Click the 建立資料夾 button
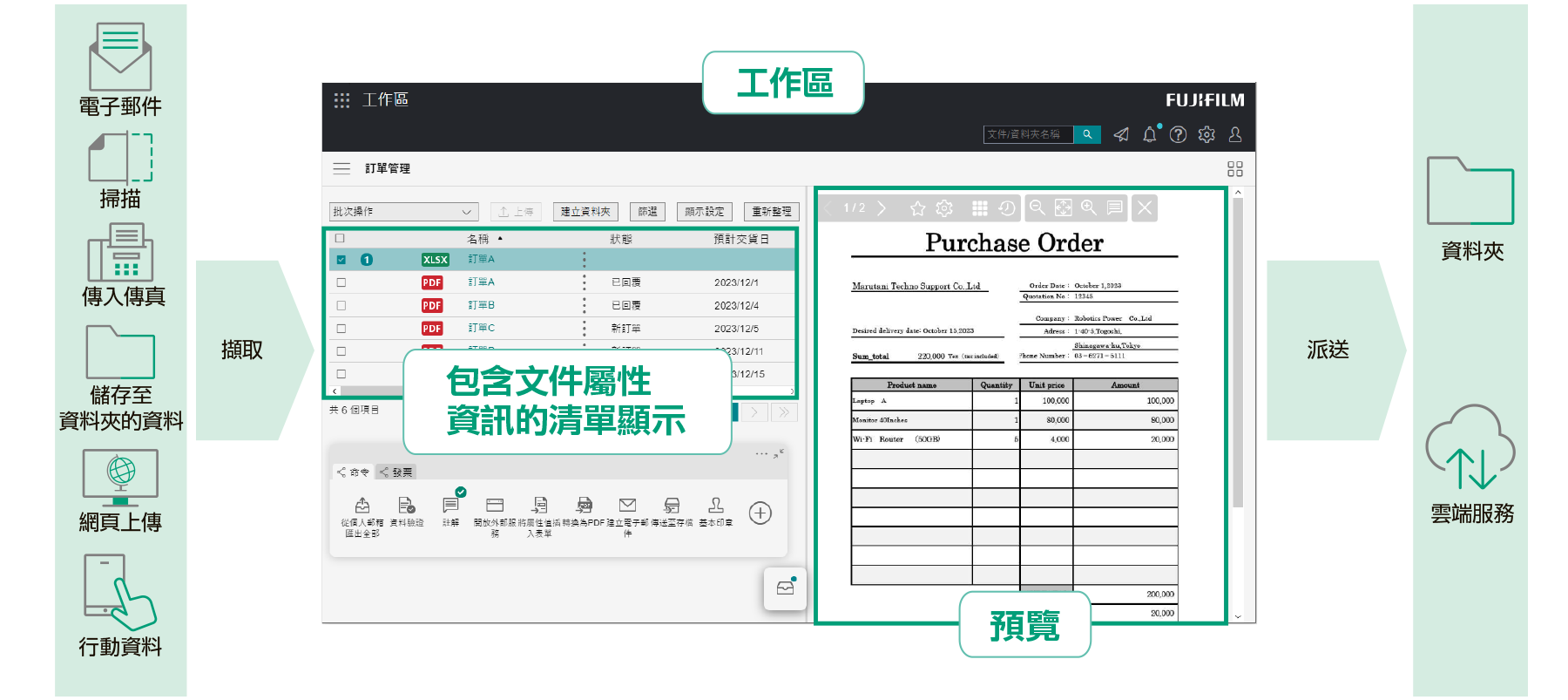1568x700 pixels. pos(585,212)
